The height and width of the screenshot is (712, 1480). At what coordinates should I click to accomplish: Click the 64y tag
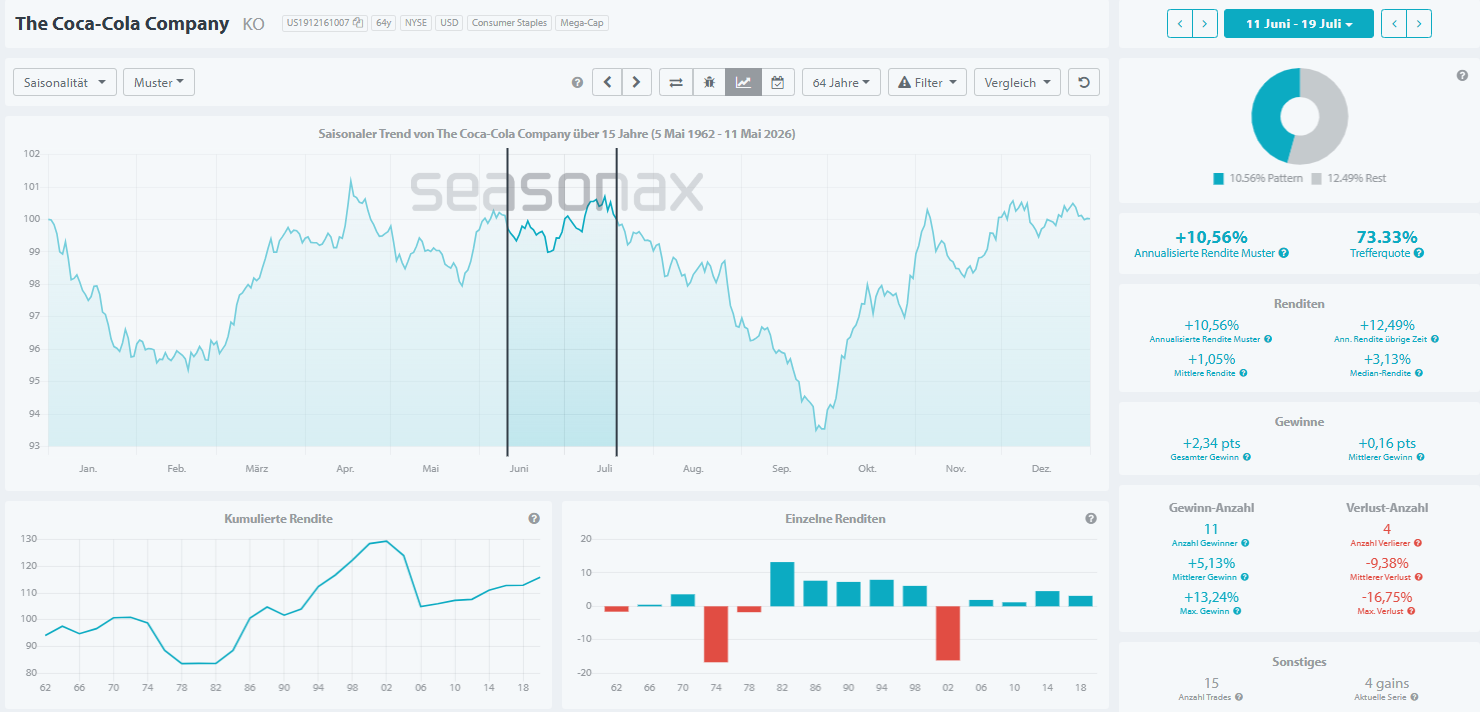pyautogui.click(x=383, y=23)
